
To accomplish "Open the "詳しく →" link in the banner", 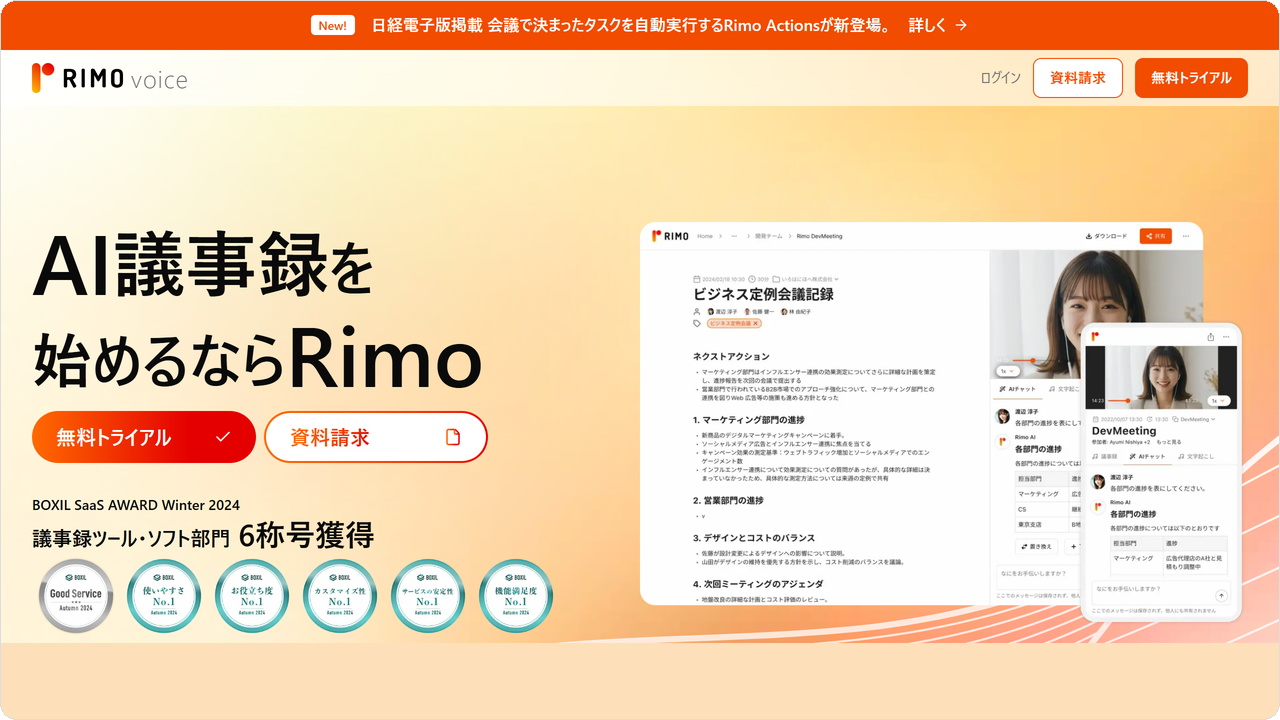I will (x=938, y=26).
